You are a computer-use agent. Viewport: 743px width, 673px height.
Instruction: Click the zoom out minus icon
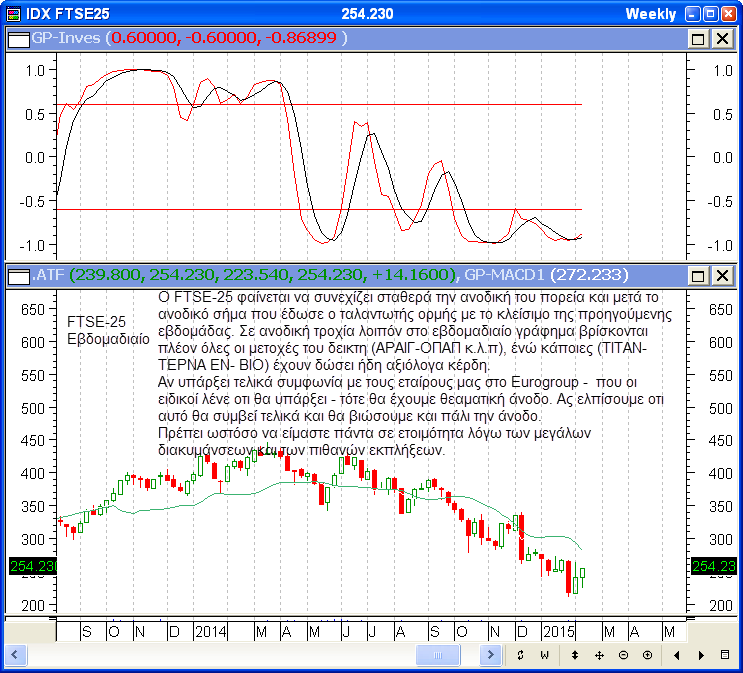tap(624, 655)
